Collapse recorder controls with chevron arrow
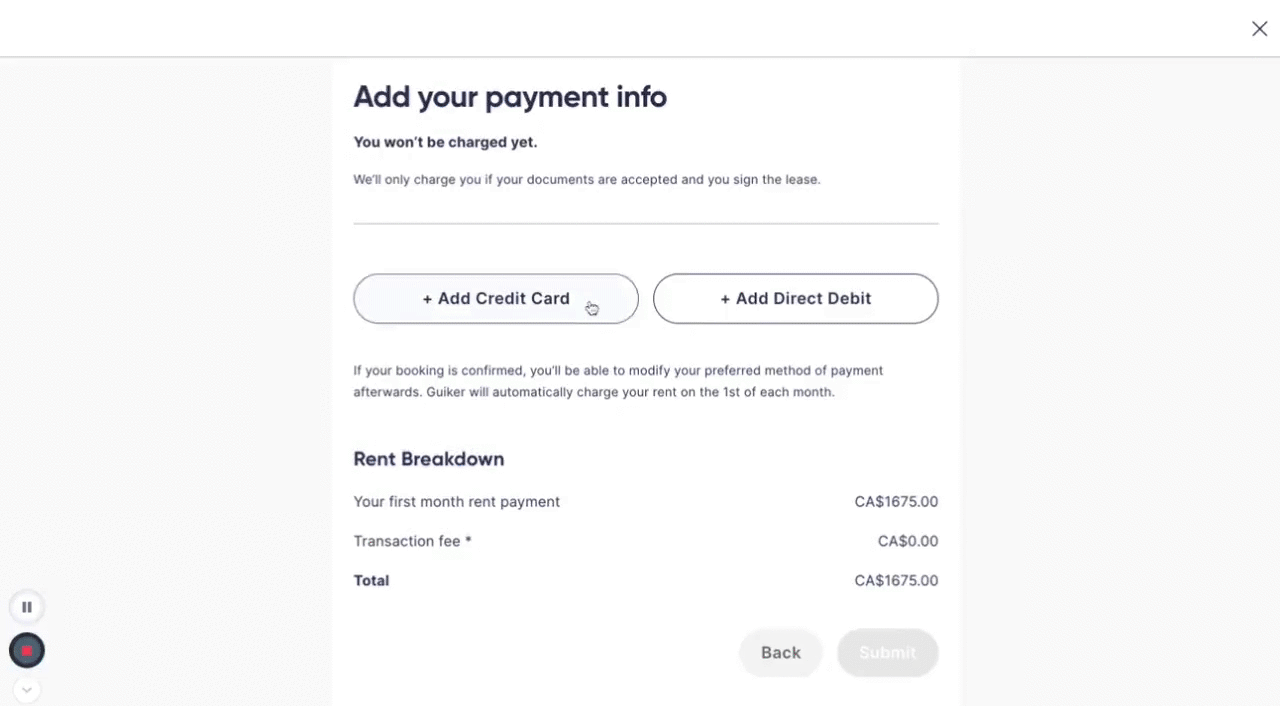This screenshot has width=1280, height=706. (27, 689)
